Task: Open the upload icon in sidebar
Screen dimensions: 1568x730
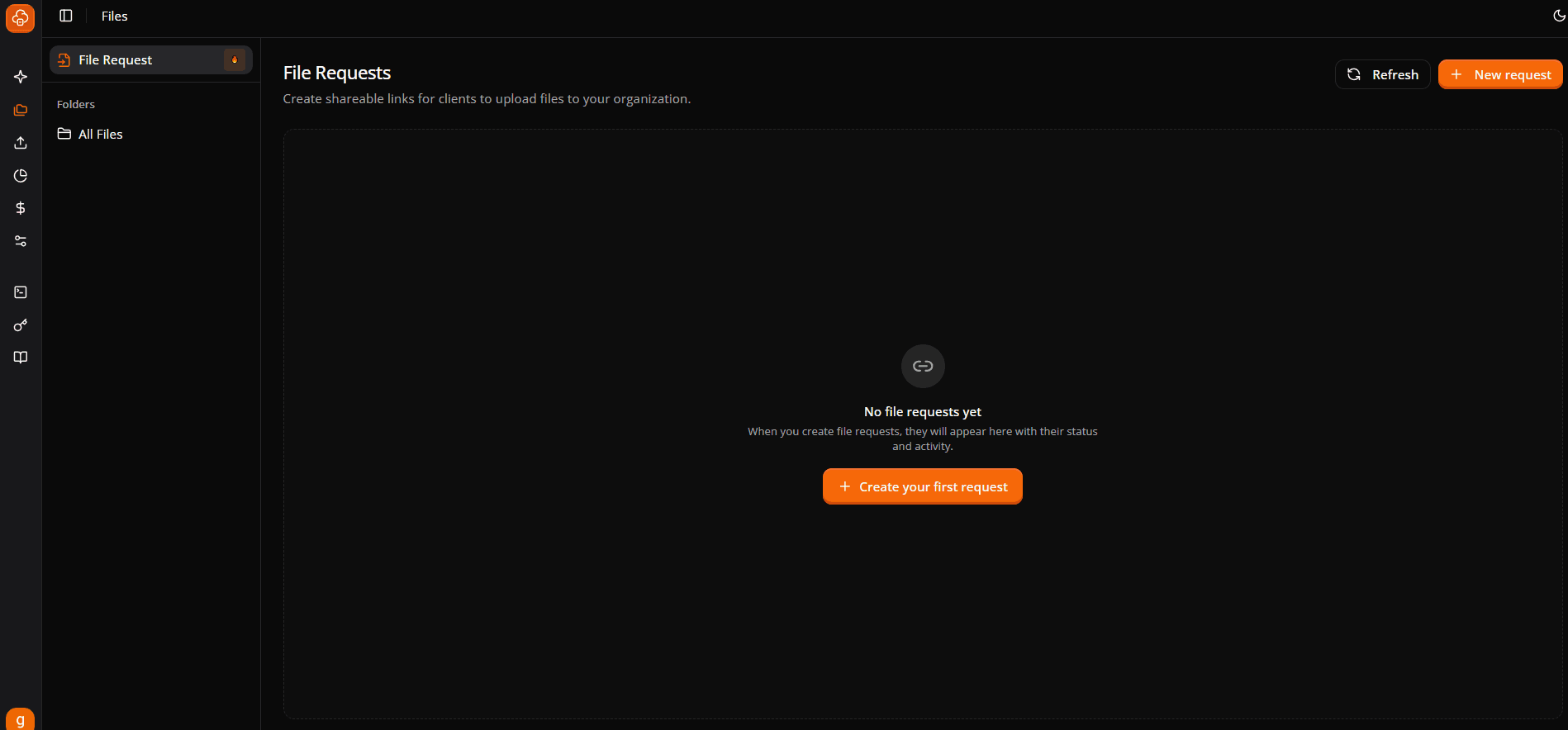Action: pos(21,143)
